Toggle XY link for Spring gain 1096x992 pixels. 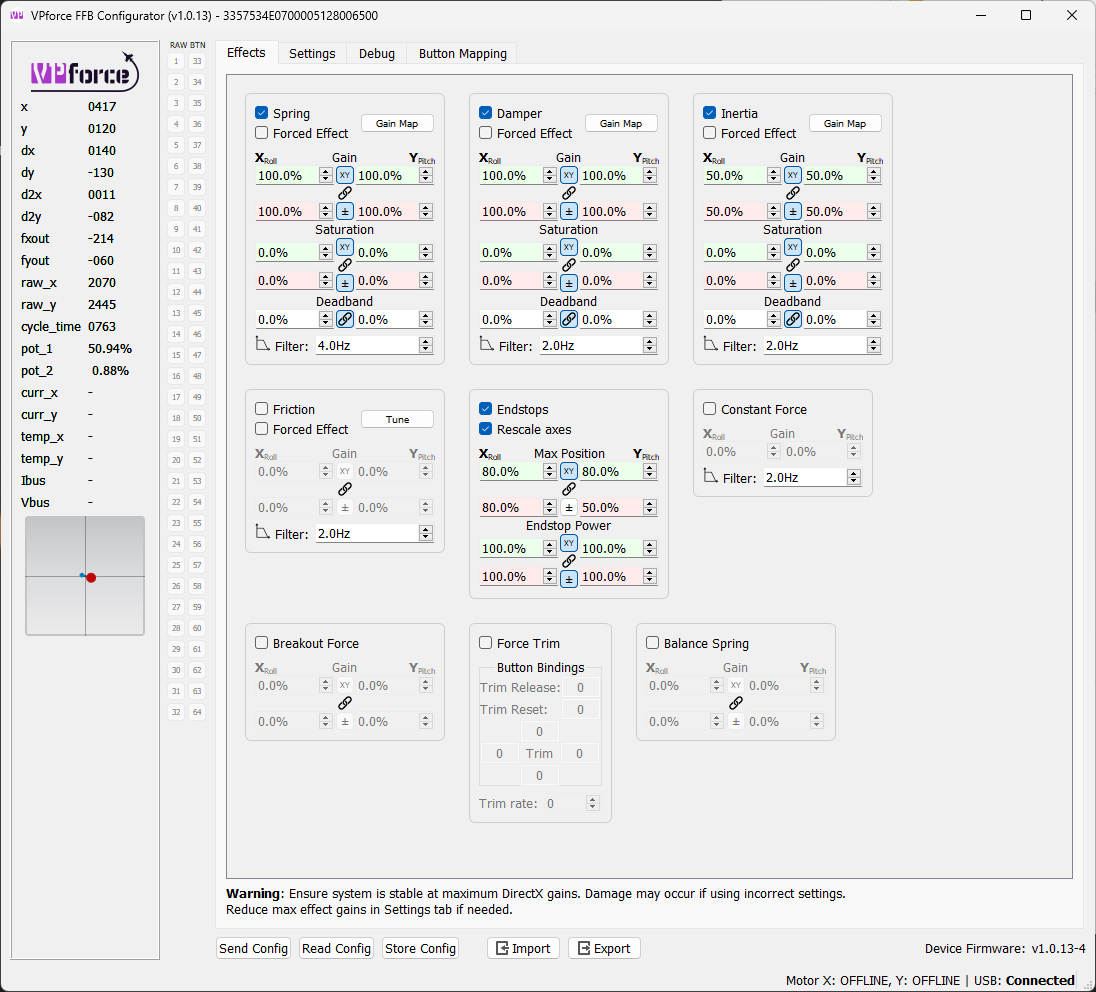pyautogui.click(x=345, y=175)
